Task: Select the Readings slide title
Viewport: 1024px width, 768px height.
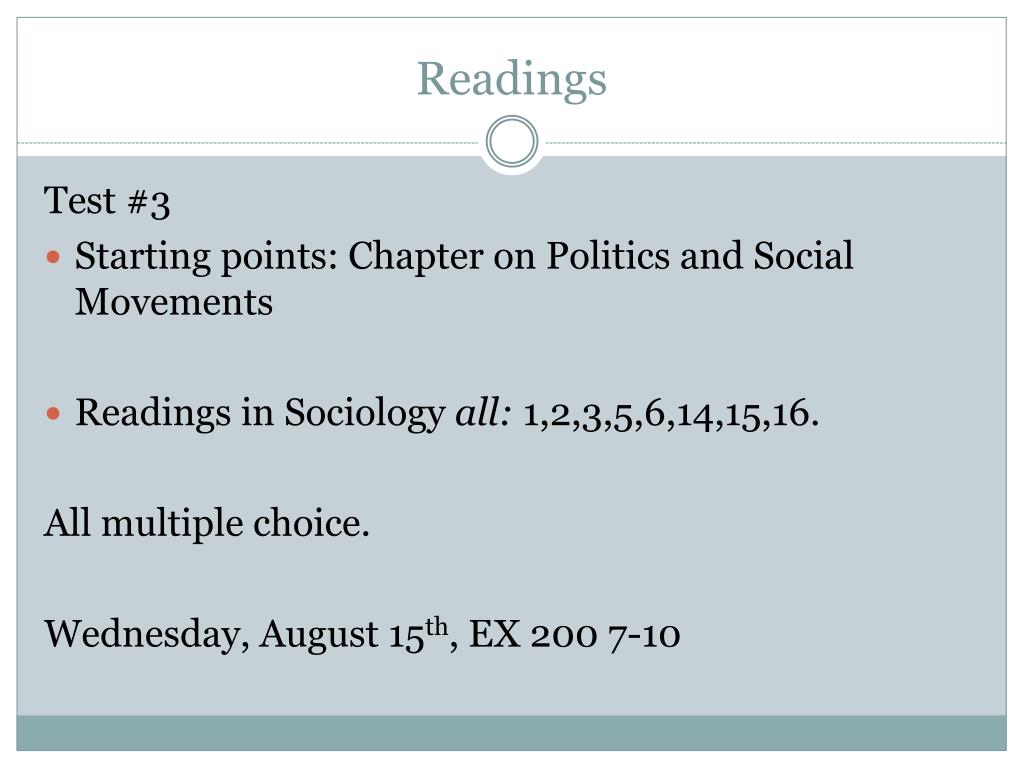Action: point(512,79)
